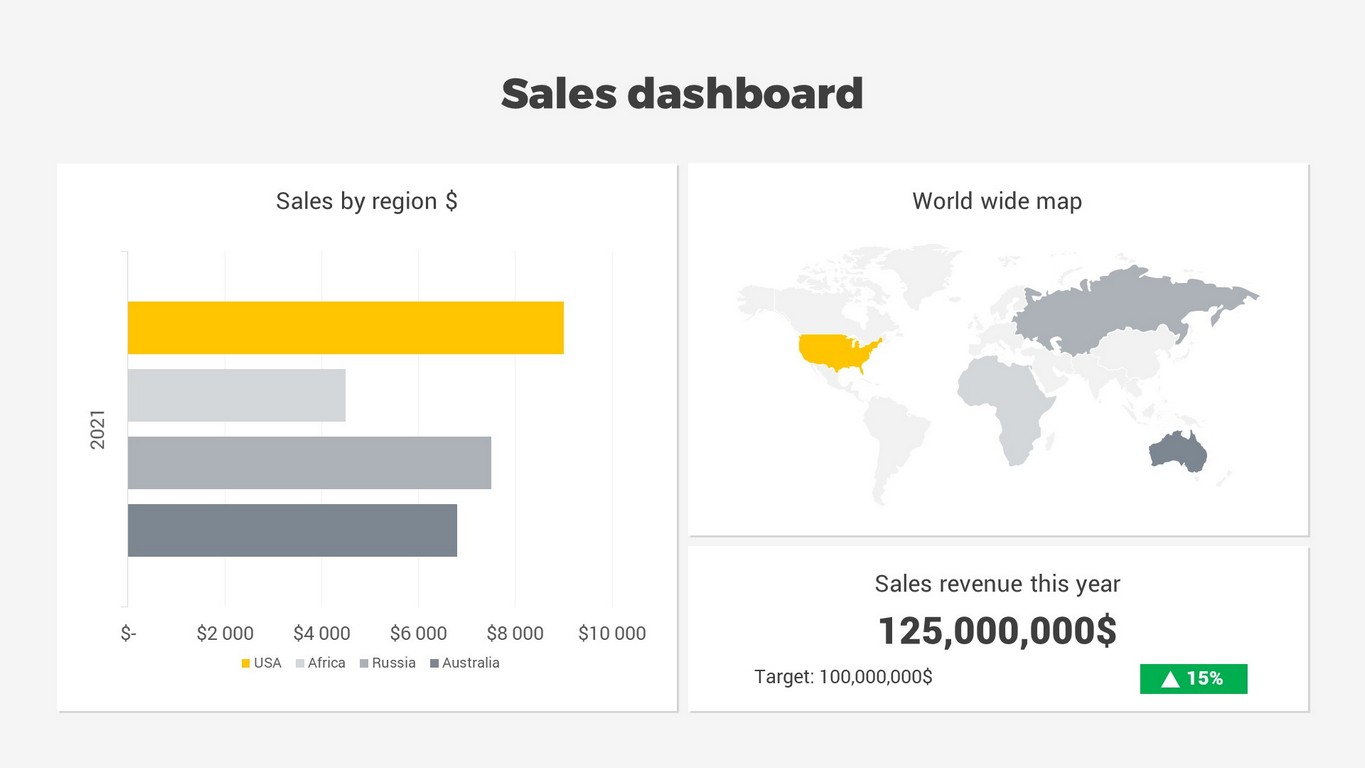
Task: Click the Africa continent on the map
Action: 1005,405
